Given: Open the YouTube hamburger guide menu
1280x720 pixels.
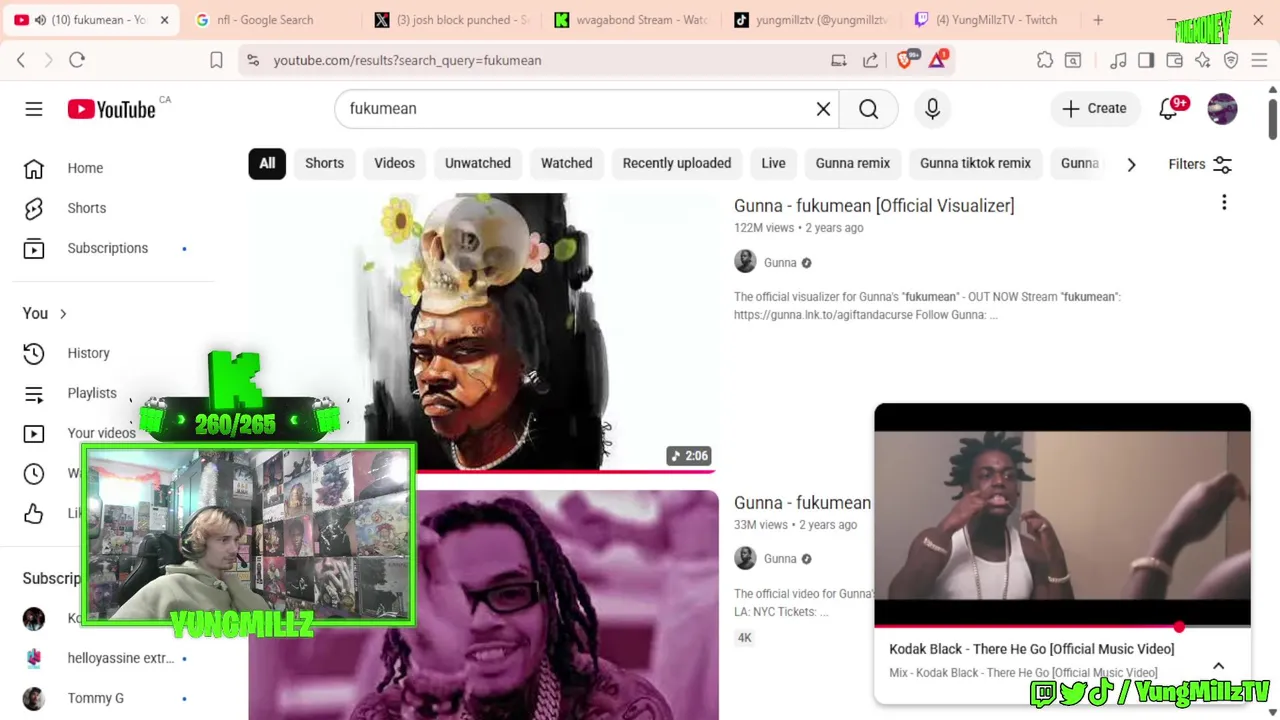Looking at the screenshot, I should click(x=34, y=109).
